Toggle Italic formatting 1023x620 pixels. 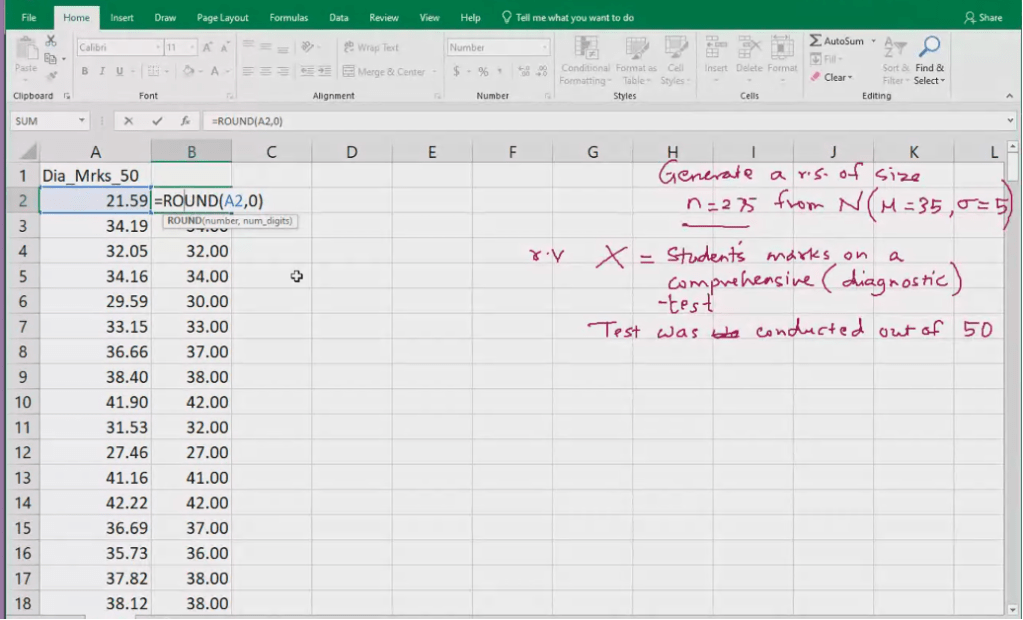click(x=102, y=71)
